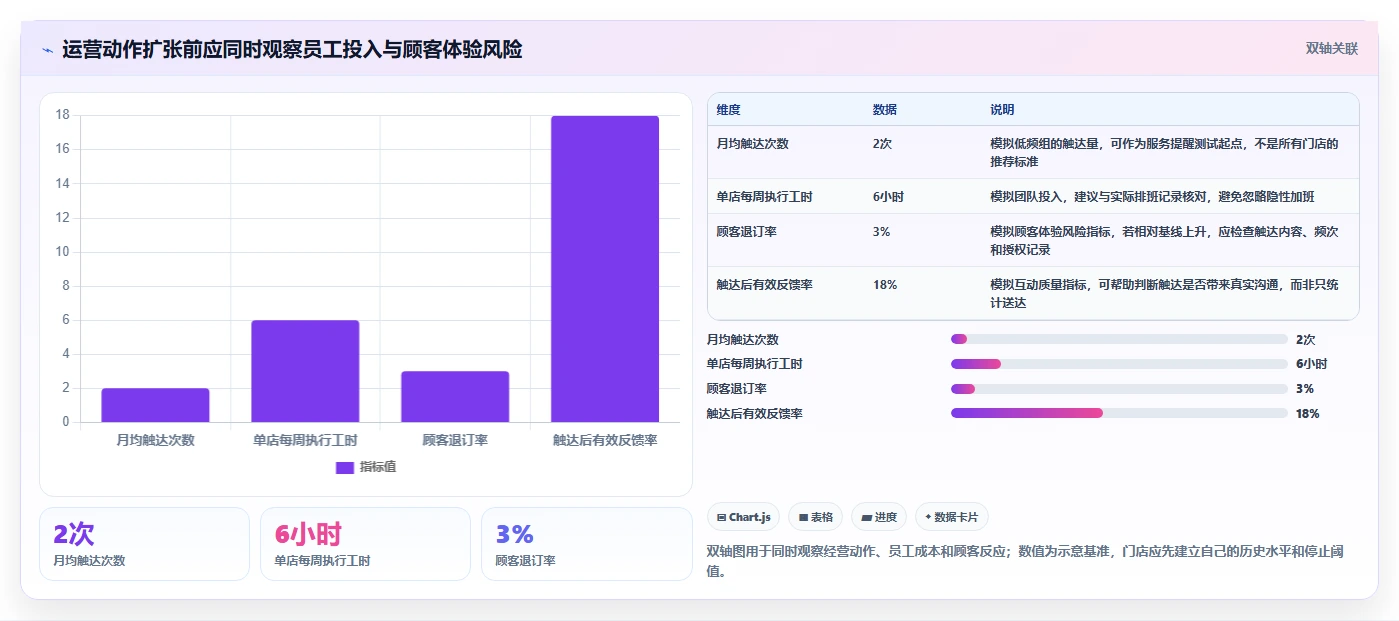Viewport: 1399px width, 621px height.
Task: Click the 月均触达次数 bar in chart
Action: 155,405
